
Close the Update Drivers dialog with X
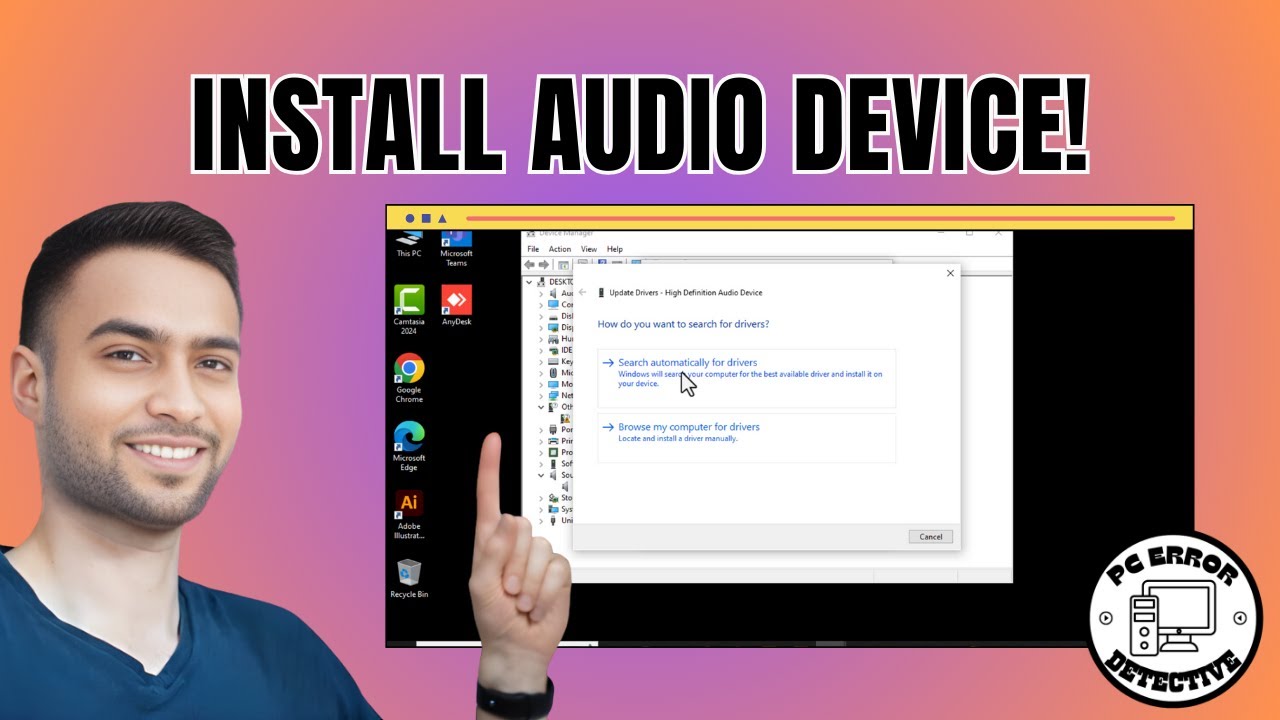pyautogui.click(x=949, y=273)
